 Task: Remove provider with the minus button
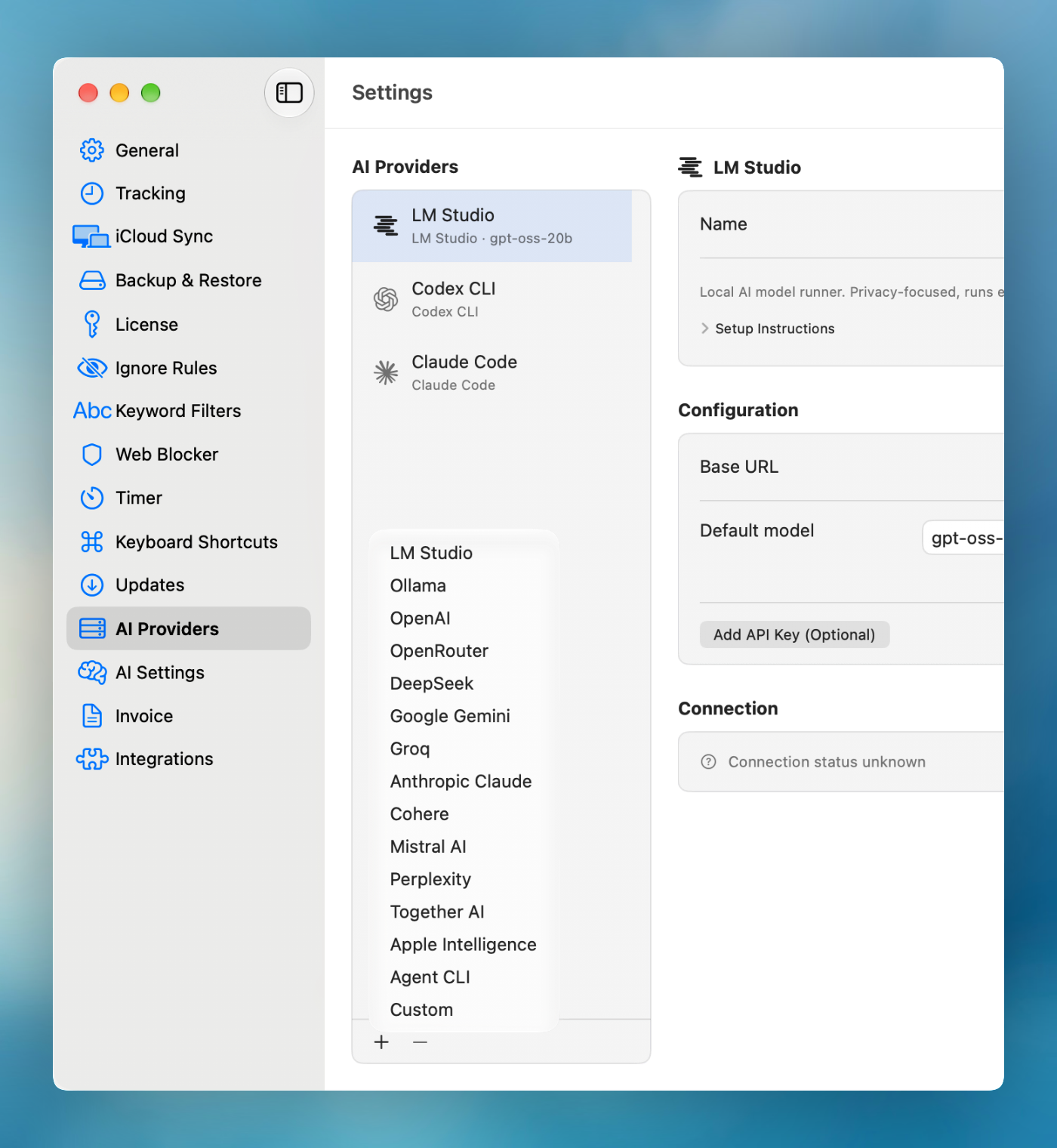point(421,1042)
